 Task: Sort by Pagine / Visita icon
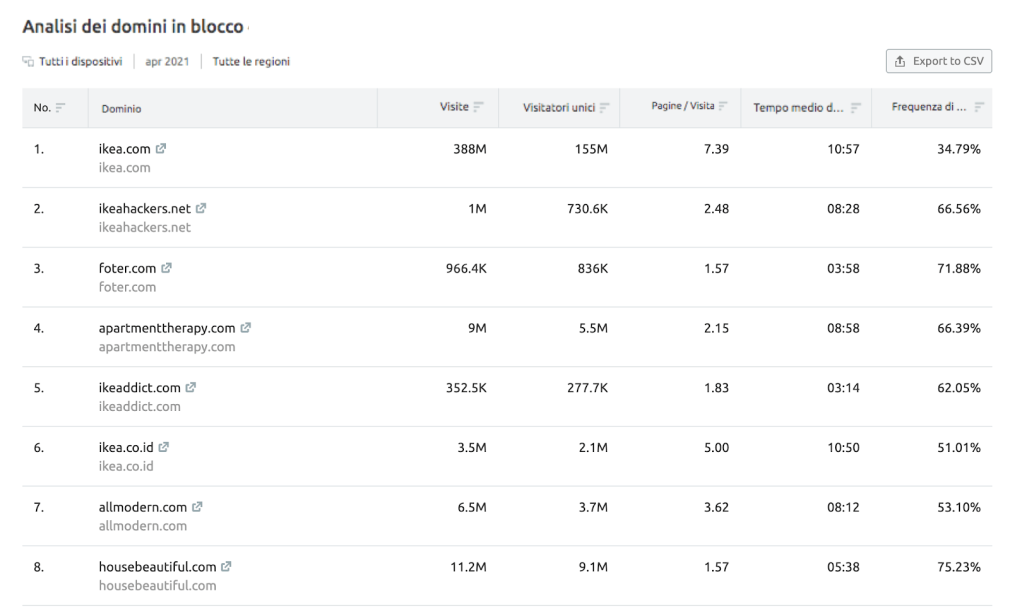tap(723, 106)
